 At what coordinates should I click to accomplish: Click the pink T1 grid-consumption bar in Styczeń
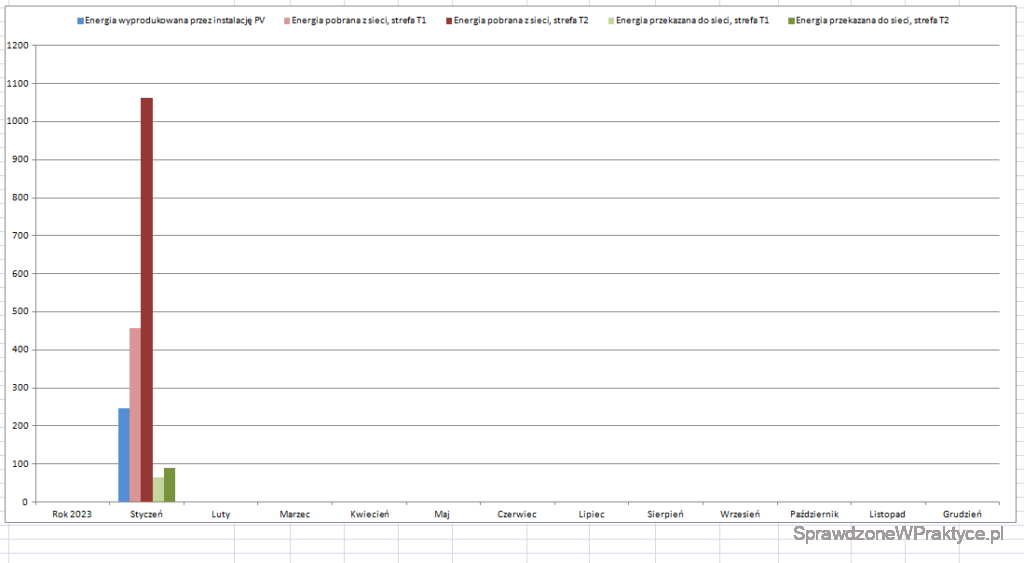[135, 415]
